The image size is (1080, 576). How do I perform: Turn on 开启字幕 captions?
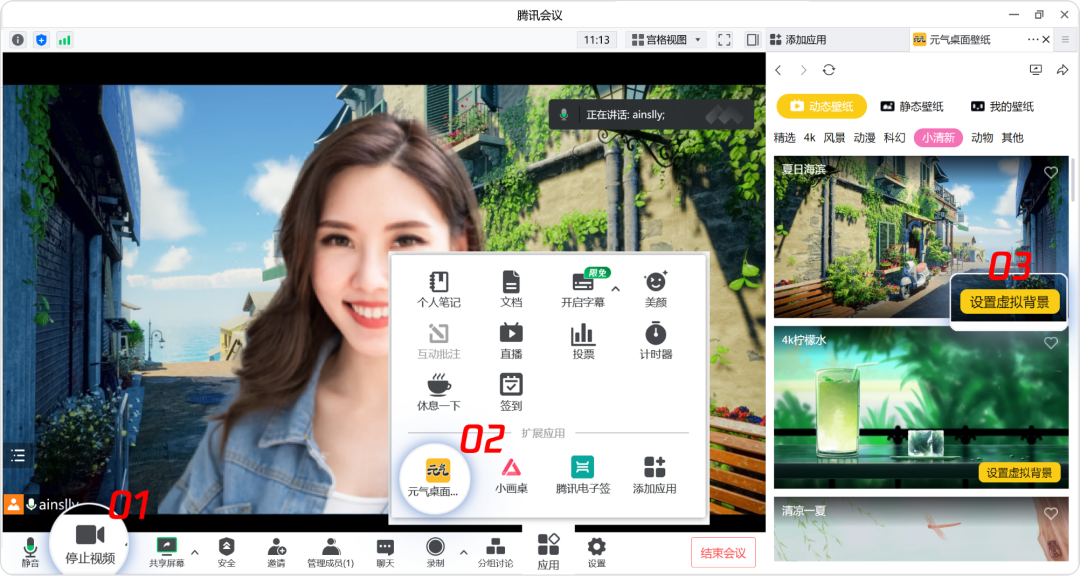(583, 289)
